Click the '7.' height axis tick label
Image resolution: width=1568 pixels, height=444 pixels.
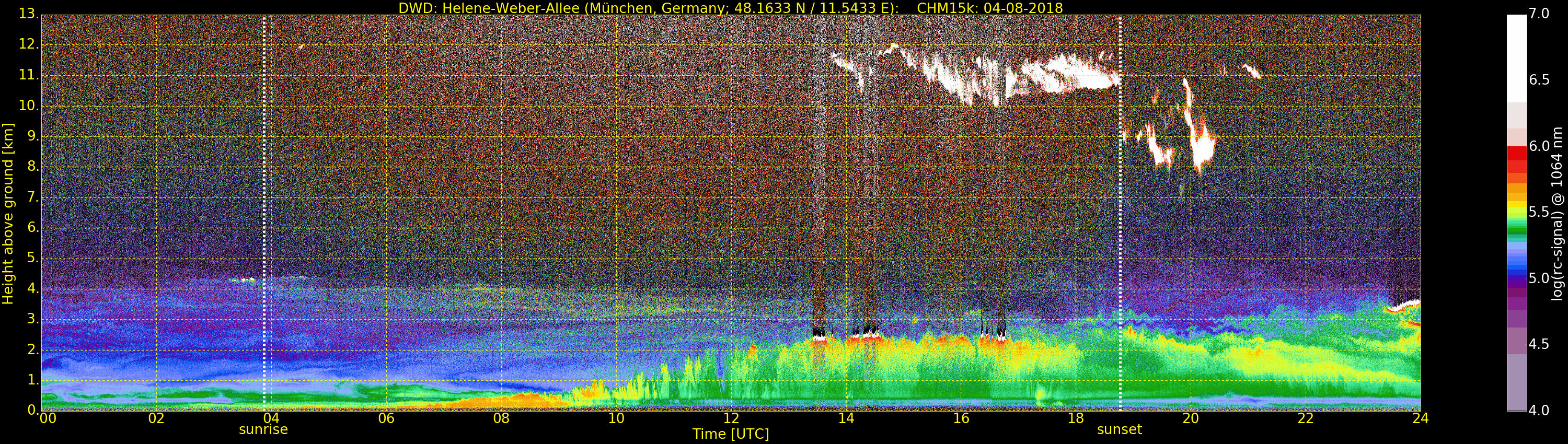click(33, 197)
